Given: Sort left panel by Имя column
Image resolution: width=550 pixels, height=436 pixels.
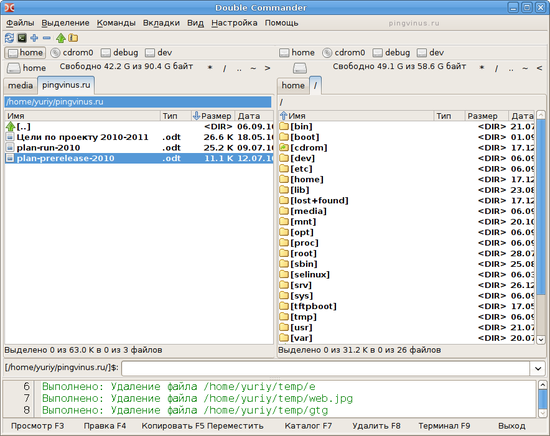Looking at the screenshot, I should tap(82, 116).
